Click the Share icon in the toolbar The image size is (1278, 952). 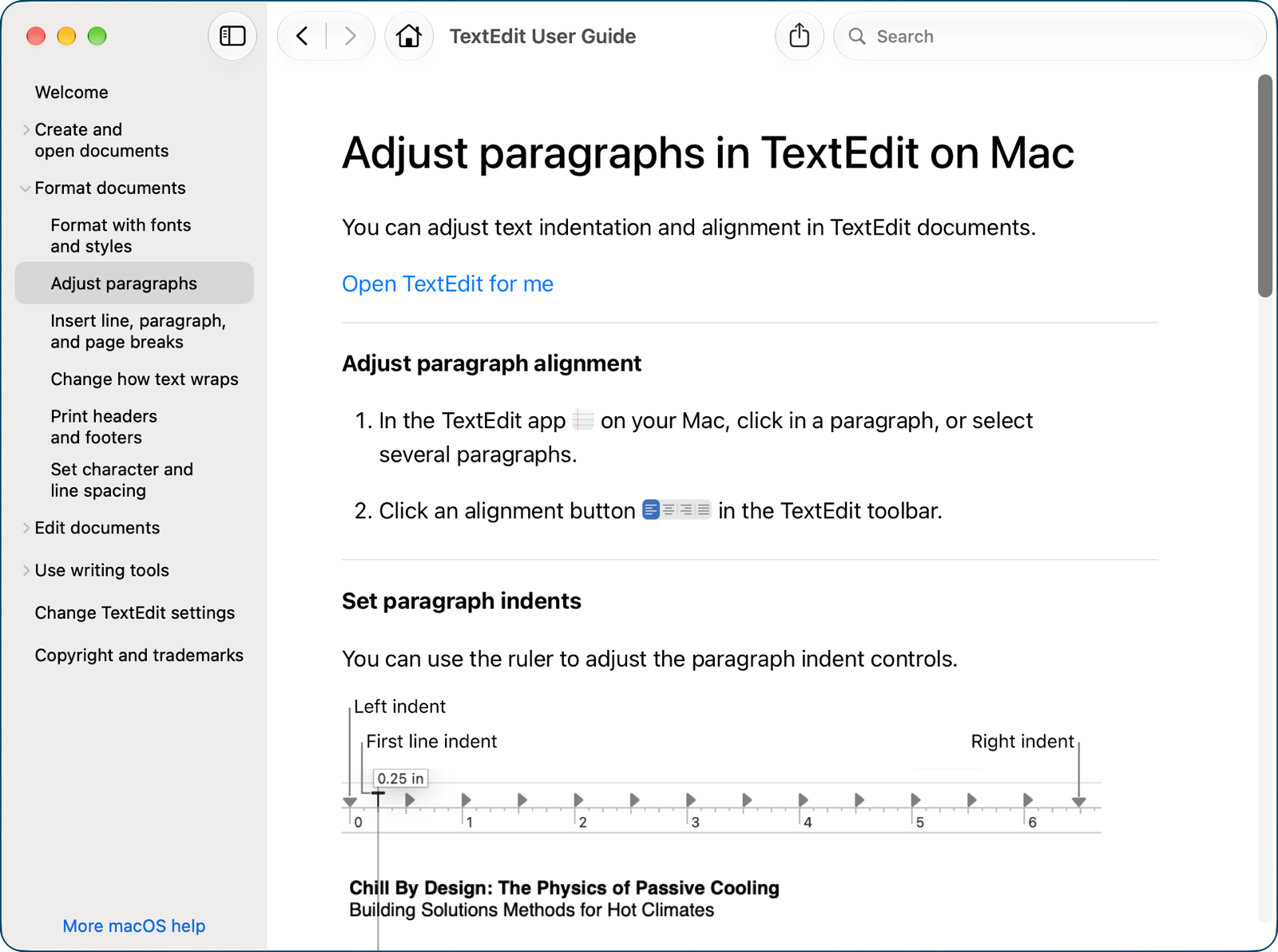click(x=800, y=36)
